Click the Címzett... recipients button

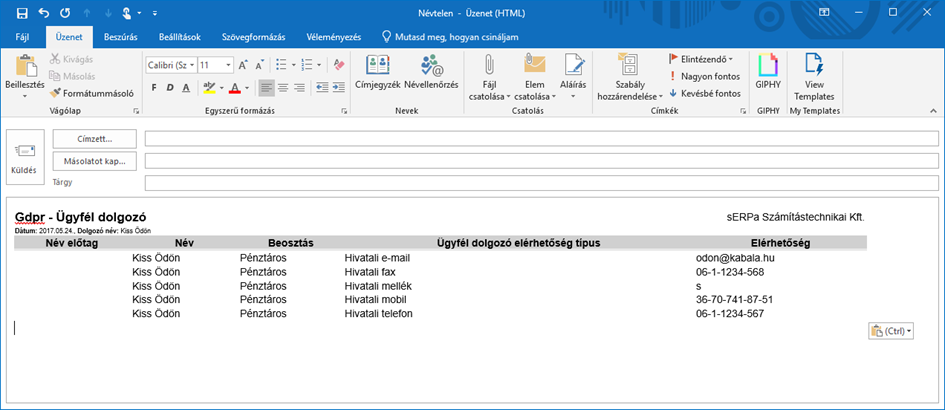coord(94,139)
